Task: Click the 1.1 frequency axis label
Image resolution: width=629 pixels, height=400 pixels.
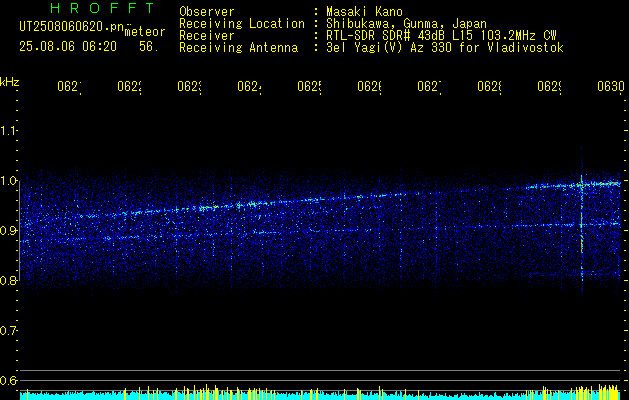Action: (x=8, y=131)
